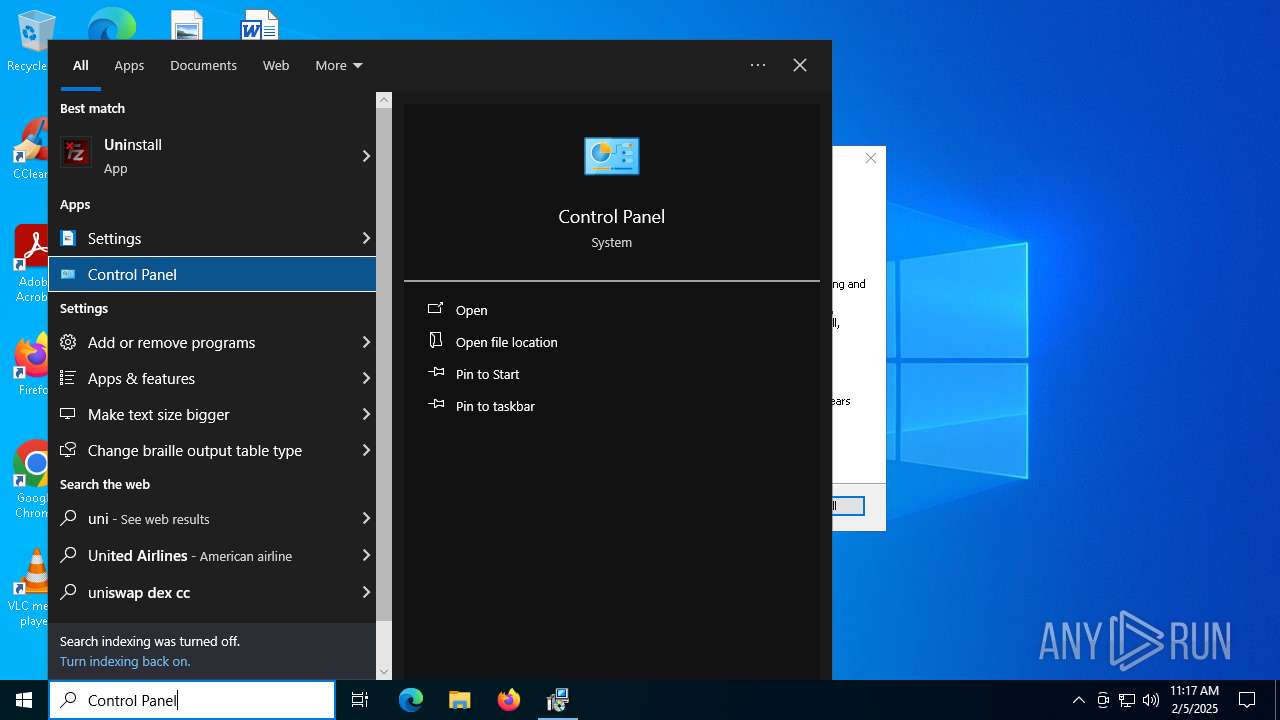
Task: Expand Make text size bigger arrow
Action: (x=366, y=414)
